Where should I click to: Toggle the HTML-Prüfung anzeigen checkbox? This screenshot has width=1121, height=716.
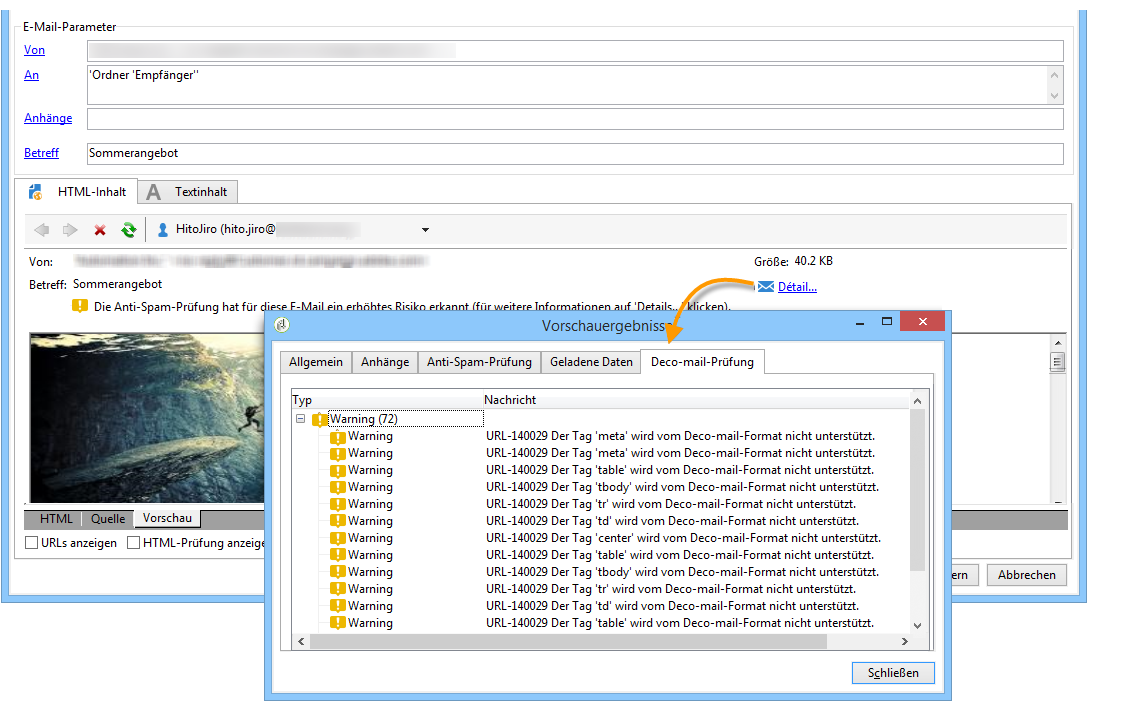(133, 542)
